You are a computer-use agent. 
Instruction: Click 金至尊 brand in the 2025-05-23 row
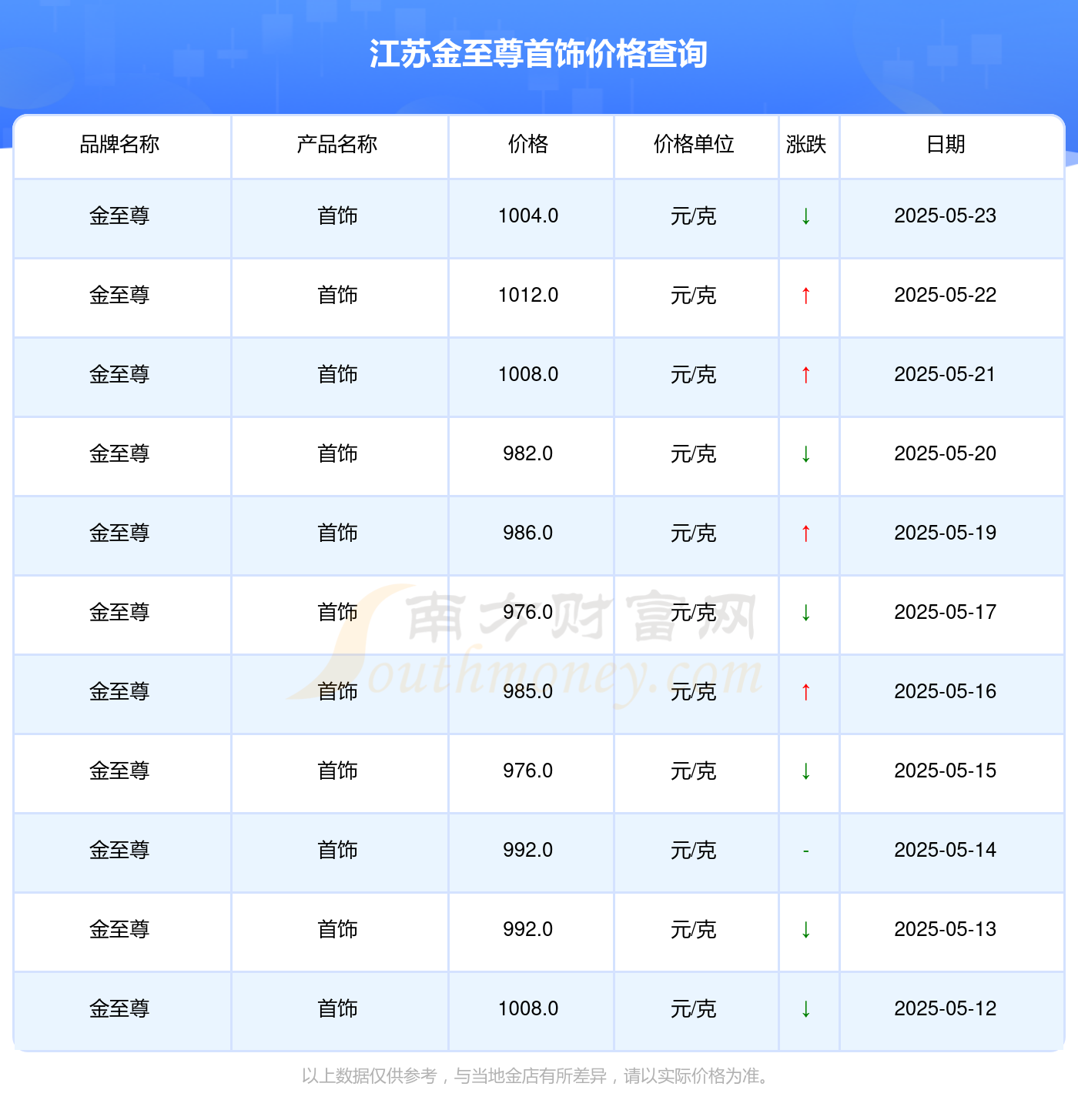[x=119, y=216]
